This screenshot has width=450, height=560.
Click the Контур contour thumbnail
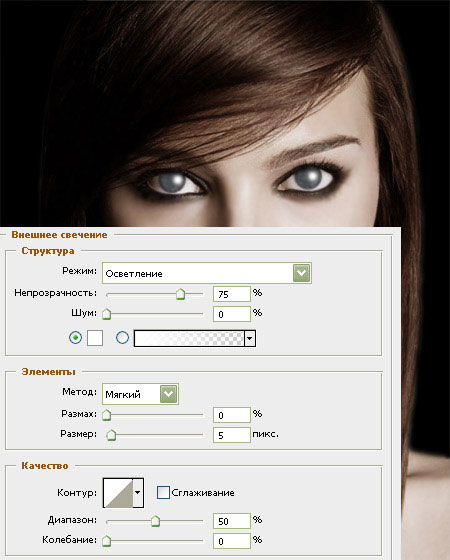[x=118, y=493]
